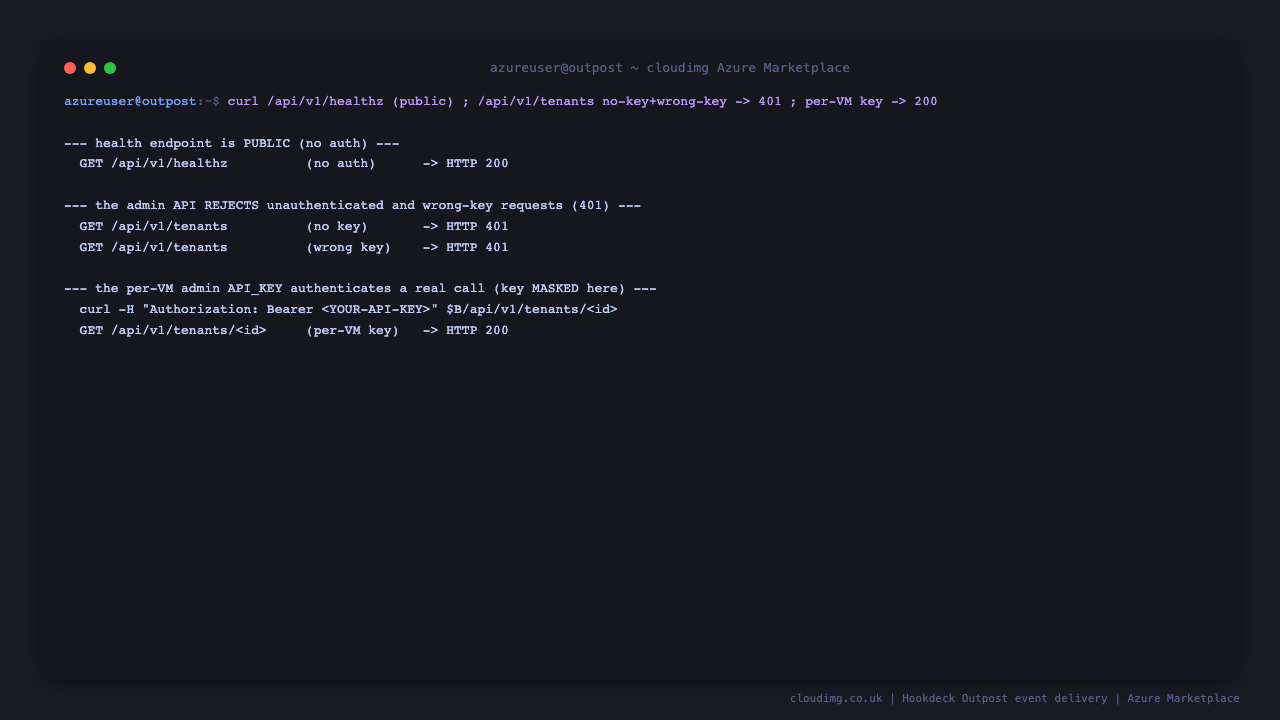Select heading 'the per-VM admin API_KEY authenticates'
The image size is (1280, 720).
(360, 288)
